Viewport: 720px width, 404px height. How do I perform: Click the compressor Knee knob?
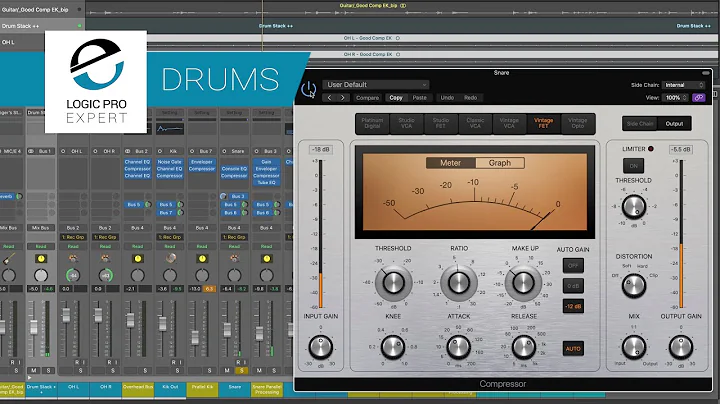click(393, 347)
